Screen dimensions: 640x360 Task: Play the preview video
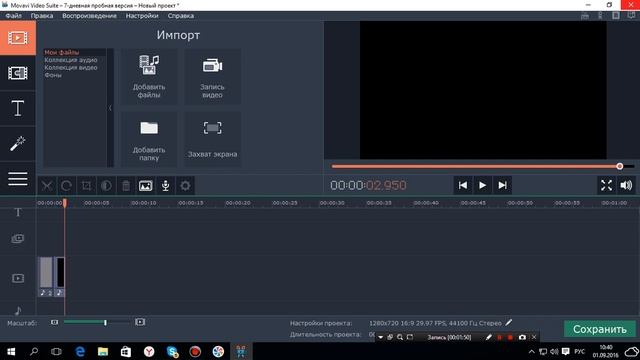click(482, 185)
